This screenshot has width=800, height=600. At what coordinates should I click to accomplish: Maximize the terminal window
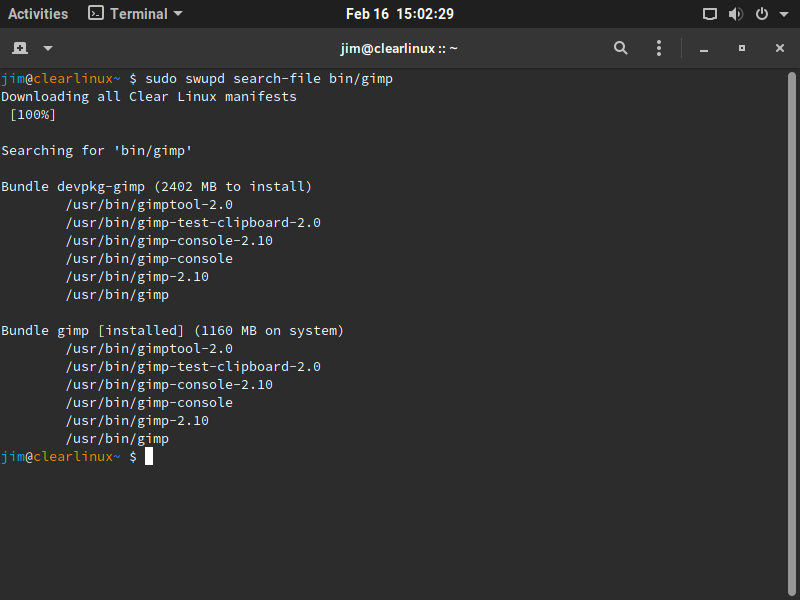tap(742, 48)
